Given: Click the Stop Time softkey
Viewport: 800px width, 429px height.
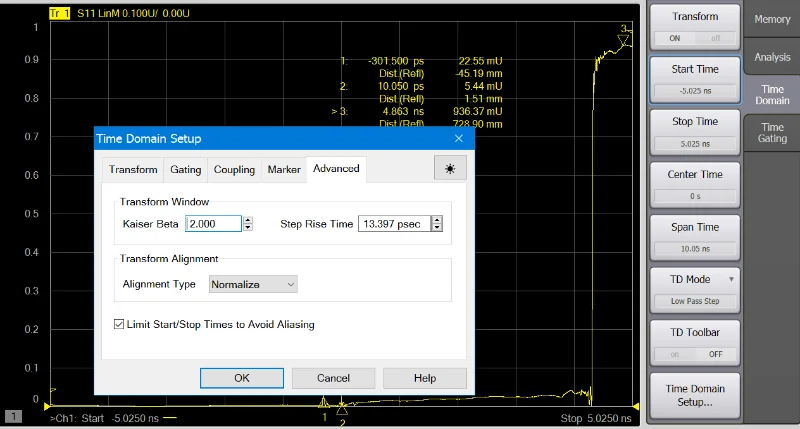Looking at the screenshot, I should [695, 133].
